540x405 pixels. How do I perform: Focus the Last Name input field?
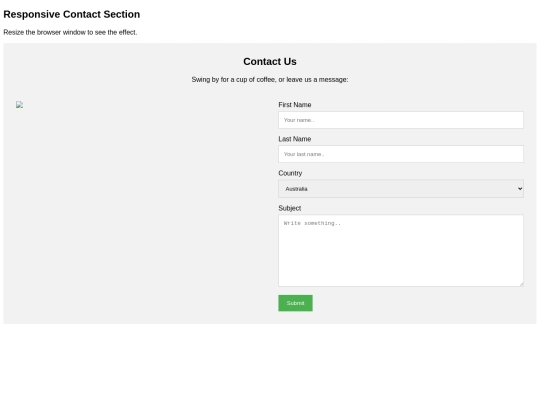pos(401,154)
